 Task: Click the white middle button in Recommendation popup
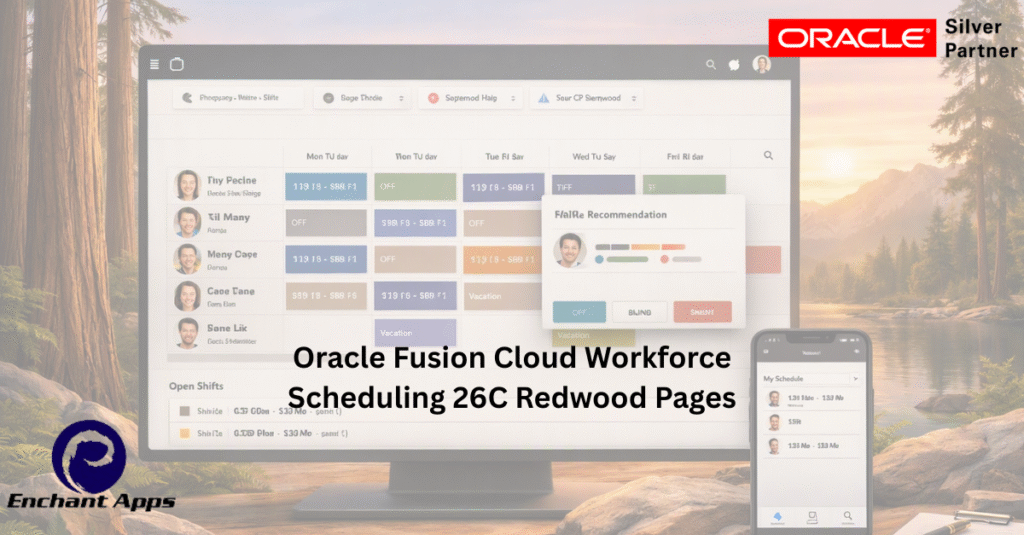pos(639,312)
